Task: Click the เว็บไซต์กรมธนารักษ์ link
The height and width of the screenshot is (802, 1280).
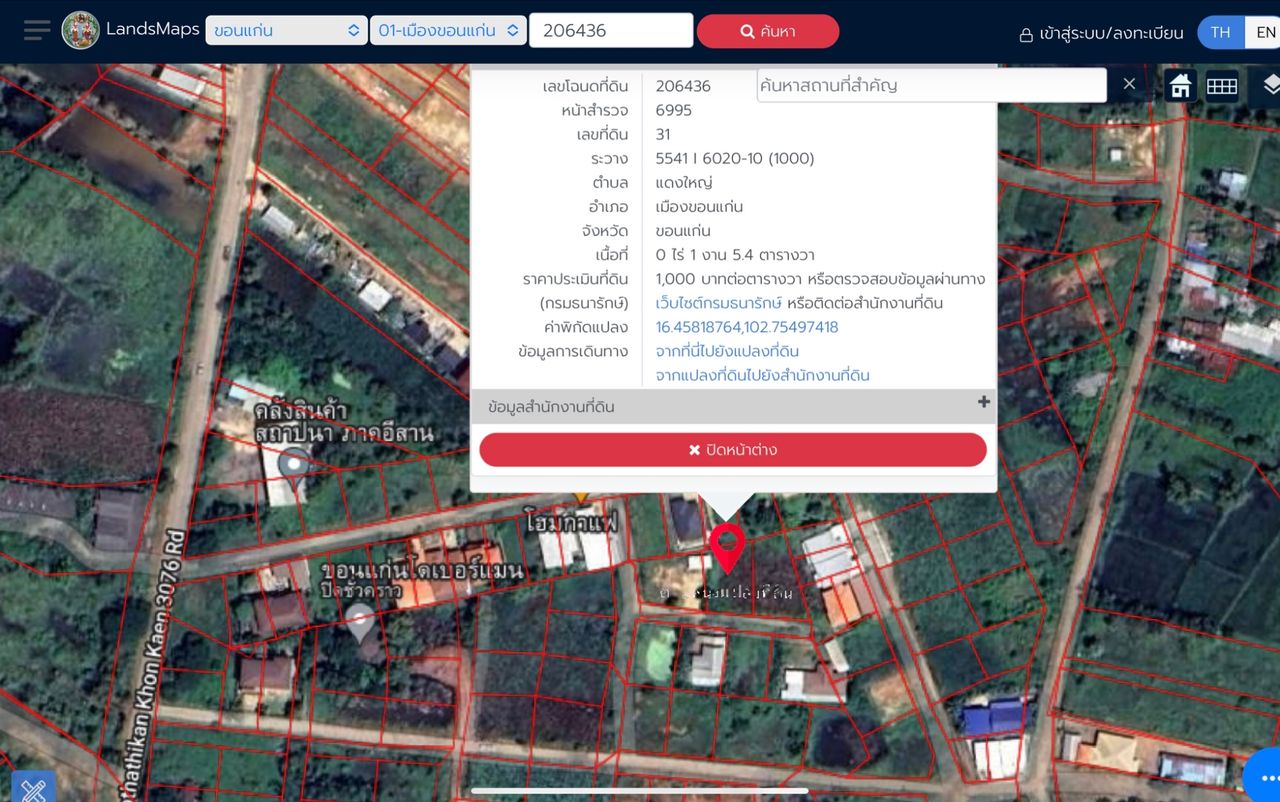Action: coord(719,303)
